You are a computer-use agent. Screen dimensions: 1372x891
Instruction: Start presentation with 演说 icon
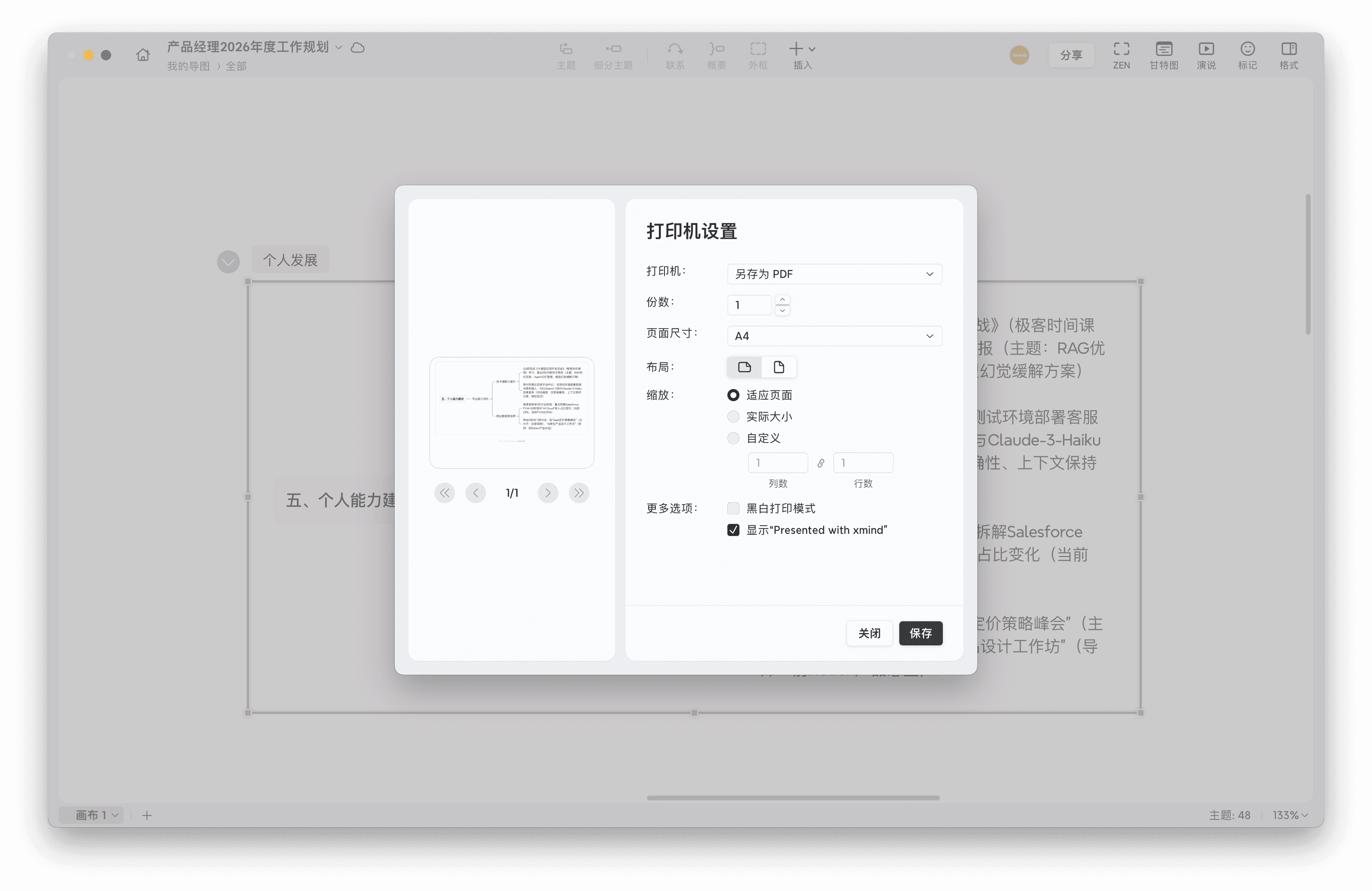(x=1205, y=55)
